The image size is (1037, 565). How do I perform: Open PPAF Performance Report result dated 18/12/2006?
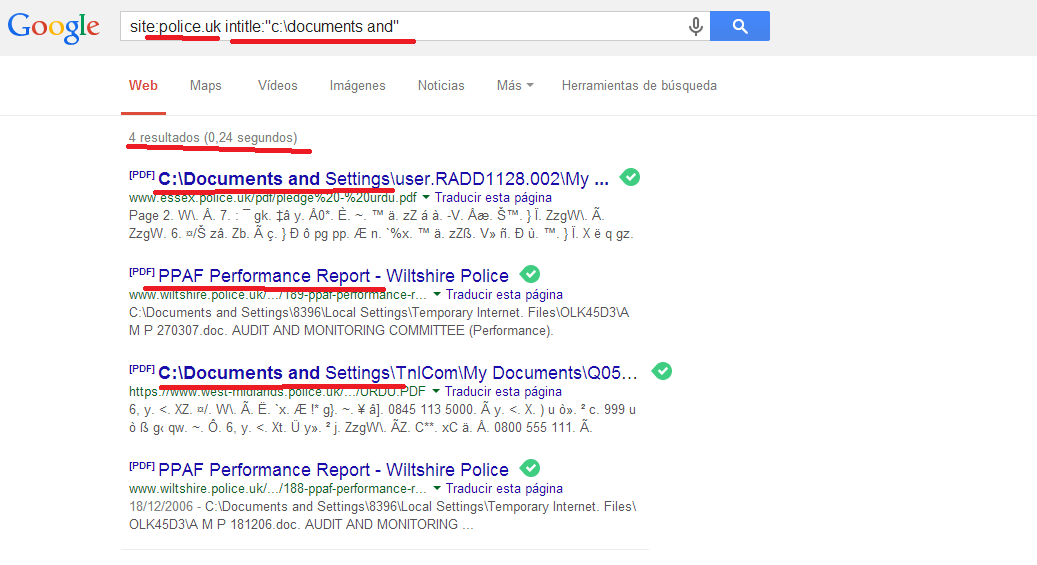click(333, 469)
